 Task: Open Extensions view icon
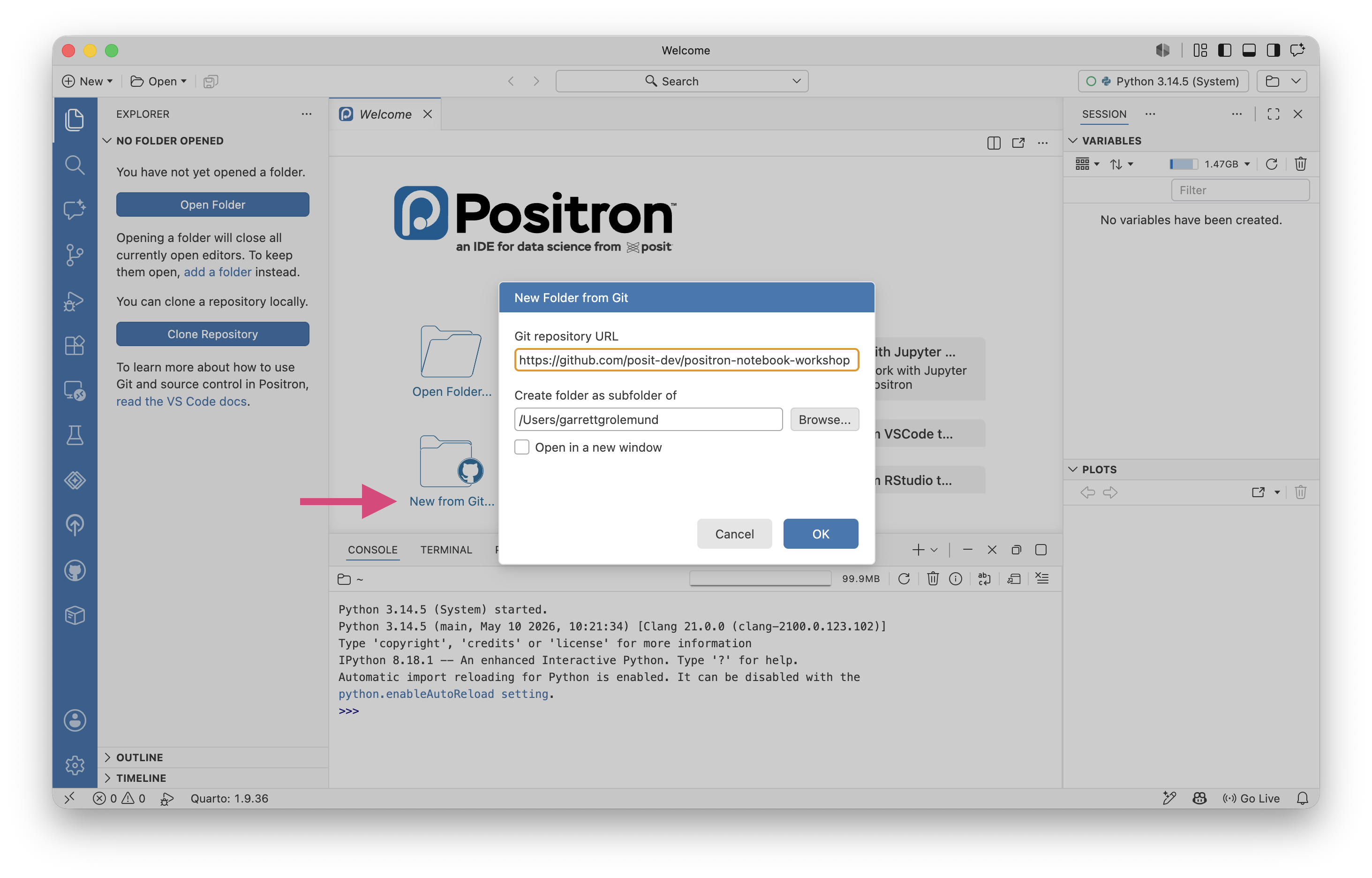tap(75, 345)
